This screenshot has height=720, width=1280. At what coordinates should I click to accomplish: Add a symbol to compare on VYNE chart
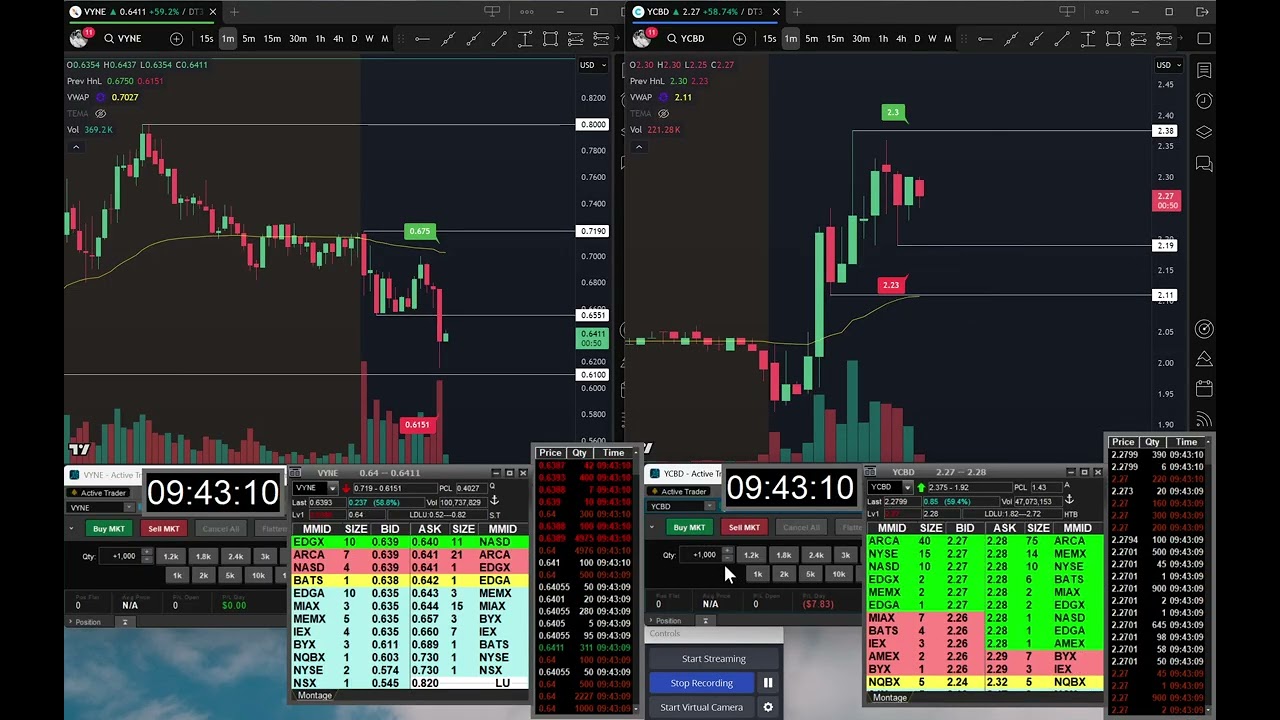pos(176,38)
